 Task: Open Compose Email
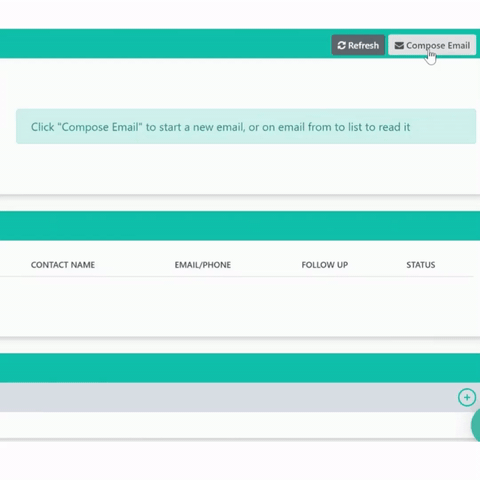[x=432, y=45]
